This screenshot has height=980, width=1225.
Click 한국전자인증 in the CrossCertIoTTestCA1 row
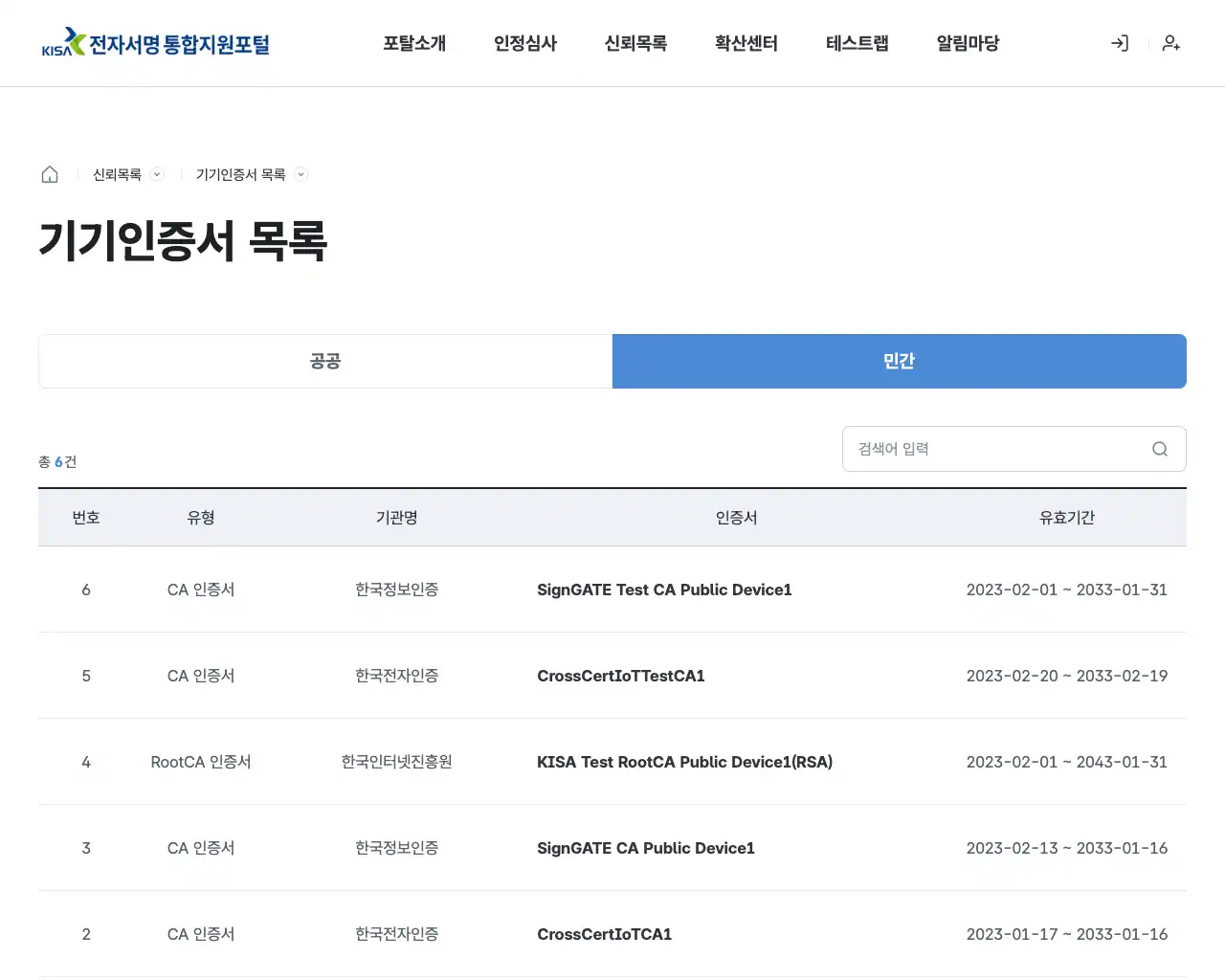tap(397, 676)
